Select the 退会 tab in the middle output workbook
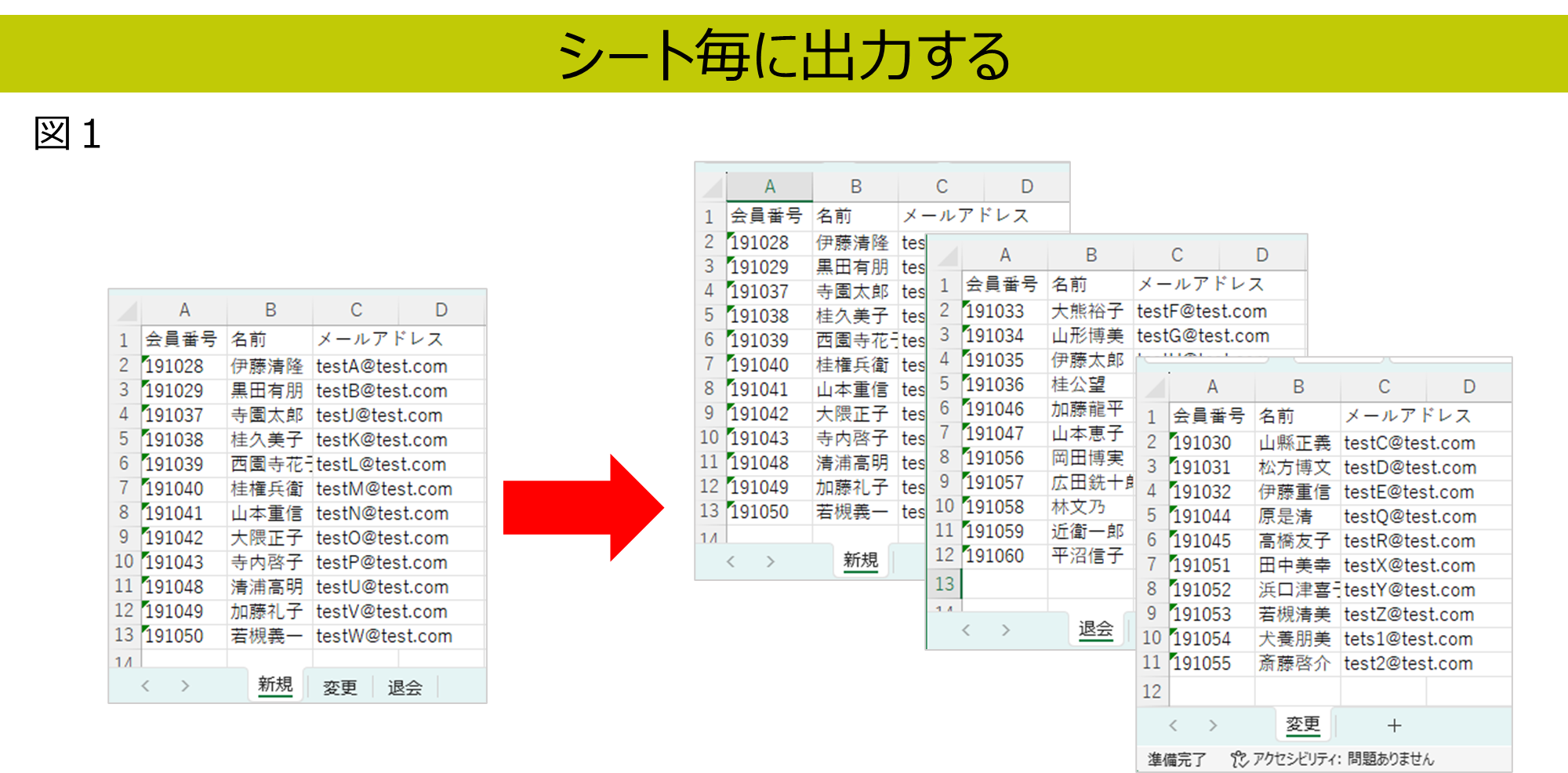The height and width of the screenshot is (773, 1568). coord(1095,629)
